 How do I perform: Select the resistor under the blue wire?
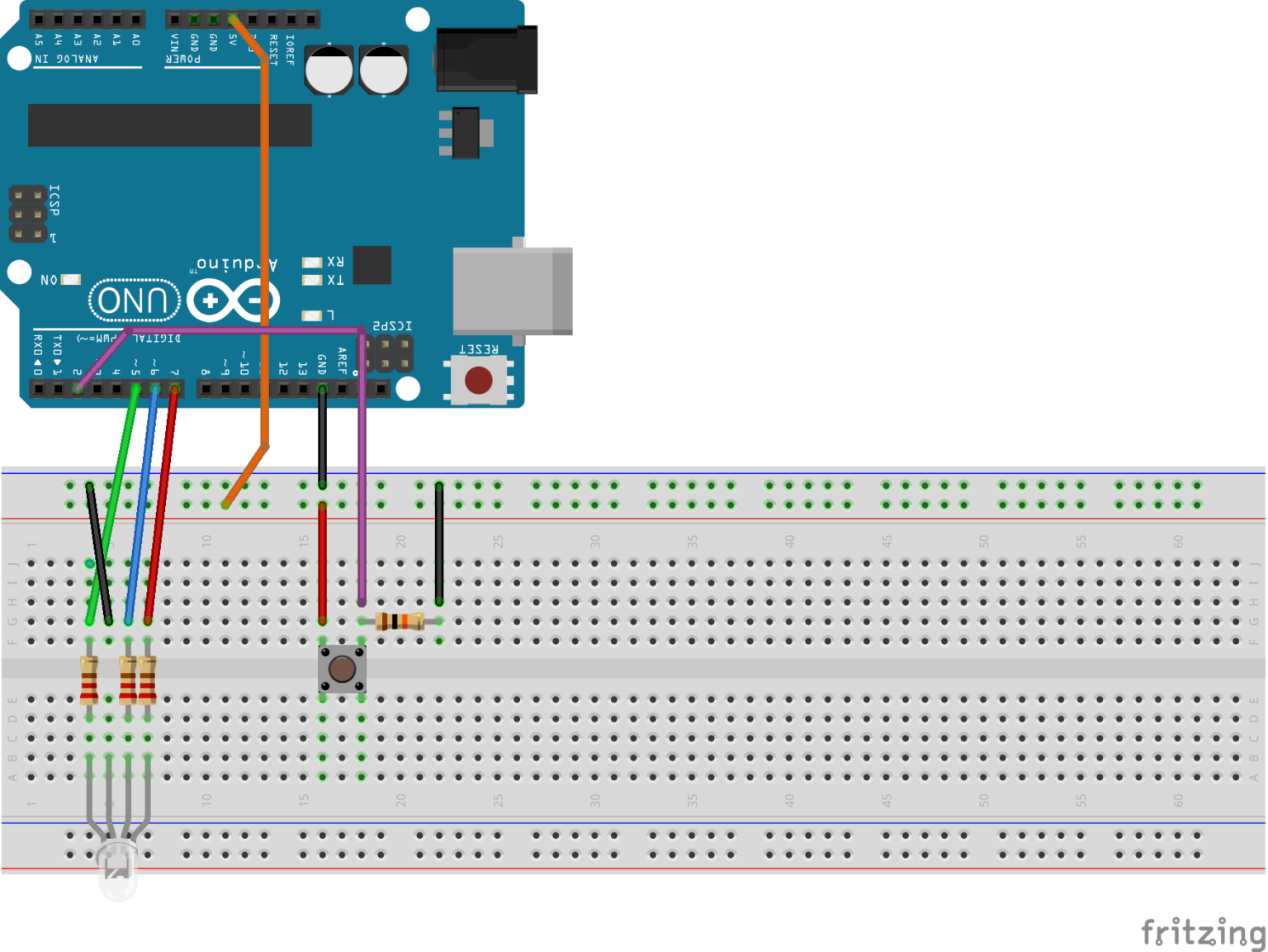point(128,680)
